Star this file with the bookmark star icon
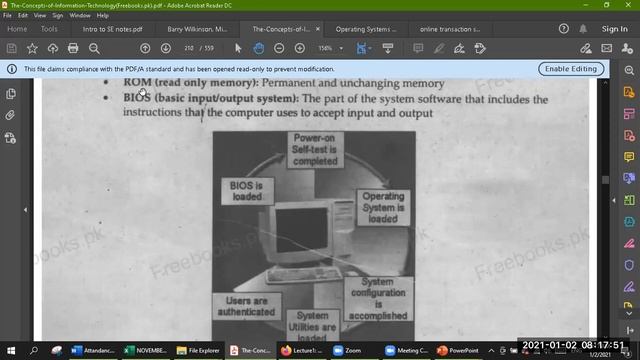Image resolution: width=640 pixels, height=360 pixels. [32, 49]
